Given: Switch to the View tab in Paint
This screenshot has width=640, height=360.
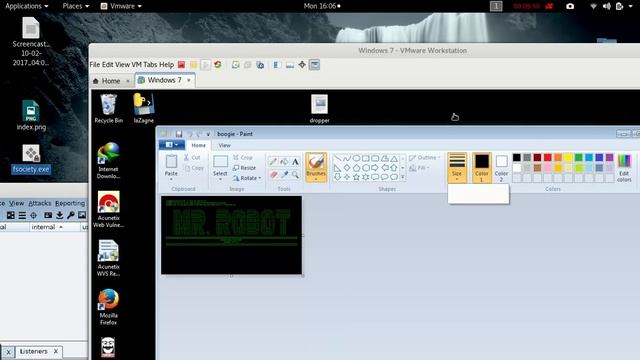Looking at the screenshot, I should coord(224,145).
